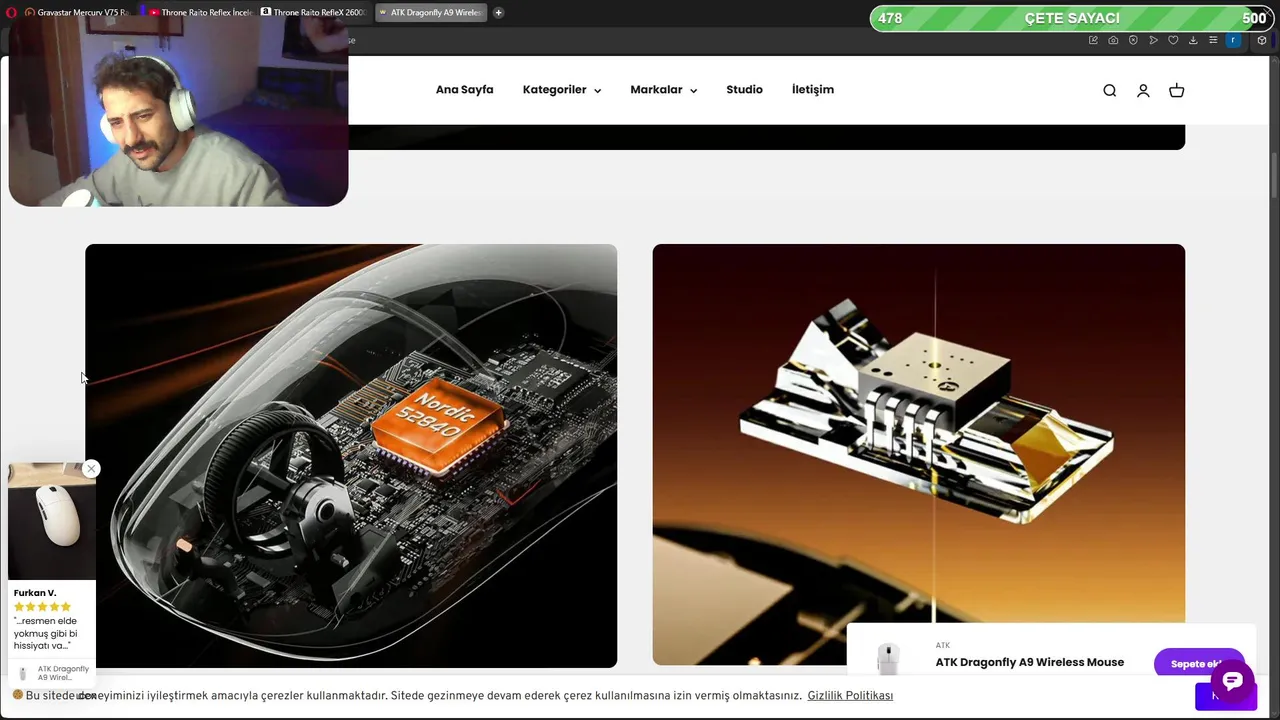Open the blue profile 'r' icon
Image resolution: width=1280 pixels, height=720 pixels.
(1233, 40)
